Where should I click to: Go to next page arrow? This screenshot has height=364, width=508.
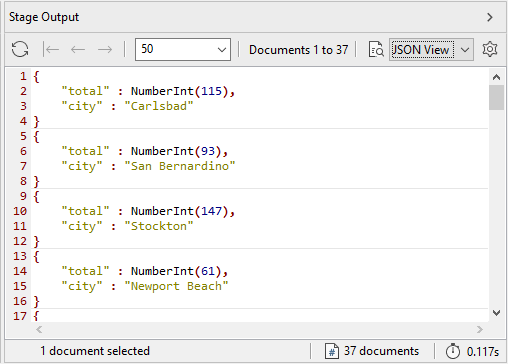[105, 50]
